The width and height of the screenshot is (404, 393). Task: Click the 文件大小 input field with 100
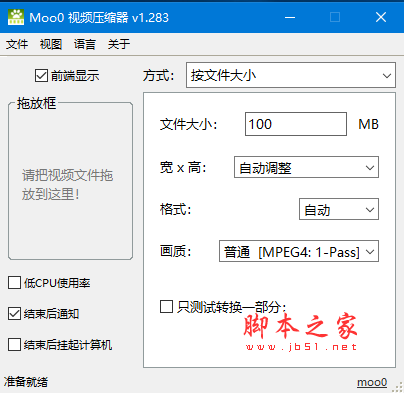(296, 124)
